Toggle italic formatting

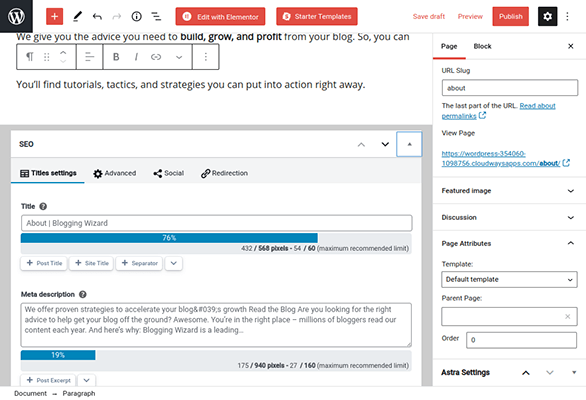136,57
